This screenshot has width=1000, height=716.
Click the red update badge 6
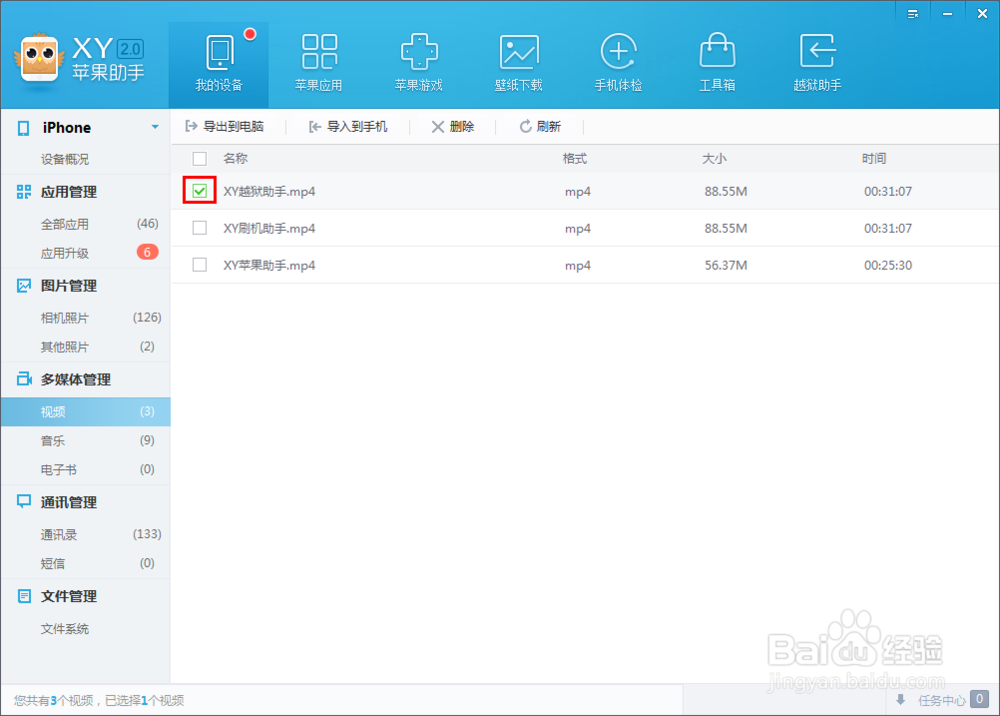[x=147, y=252]
